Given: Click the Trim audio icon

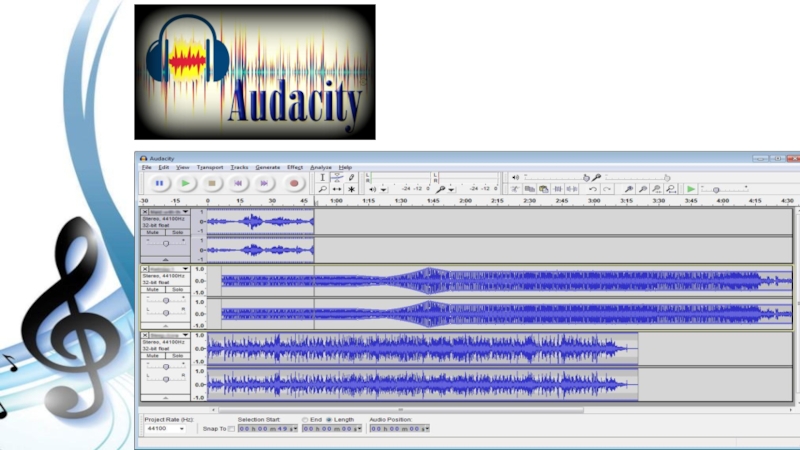Looking at the screenshot, I should pos(558,189).
